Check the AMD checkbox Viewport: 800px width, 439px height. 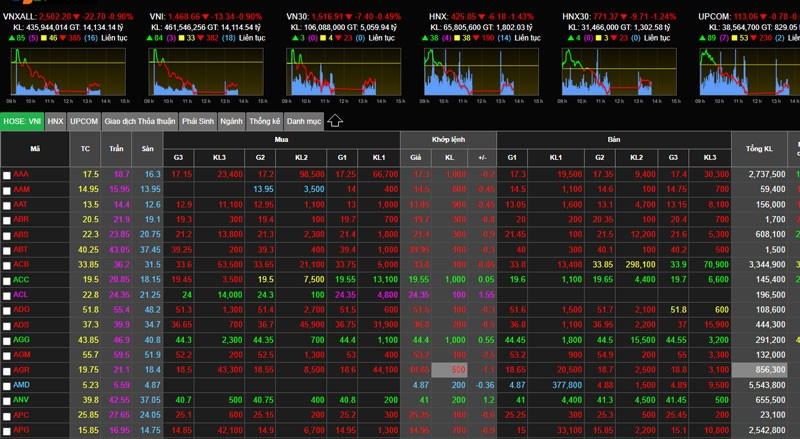click(x=7, y=386)
